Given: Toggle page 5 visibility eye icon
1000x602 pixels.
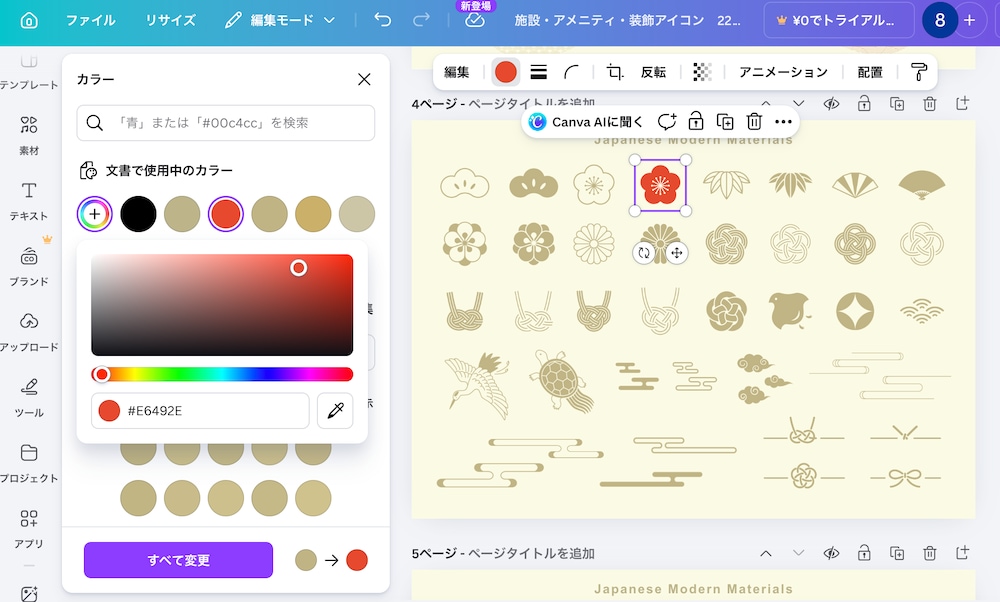Looking at the screenshot, I should tap(831, 553).
